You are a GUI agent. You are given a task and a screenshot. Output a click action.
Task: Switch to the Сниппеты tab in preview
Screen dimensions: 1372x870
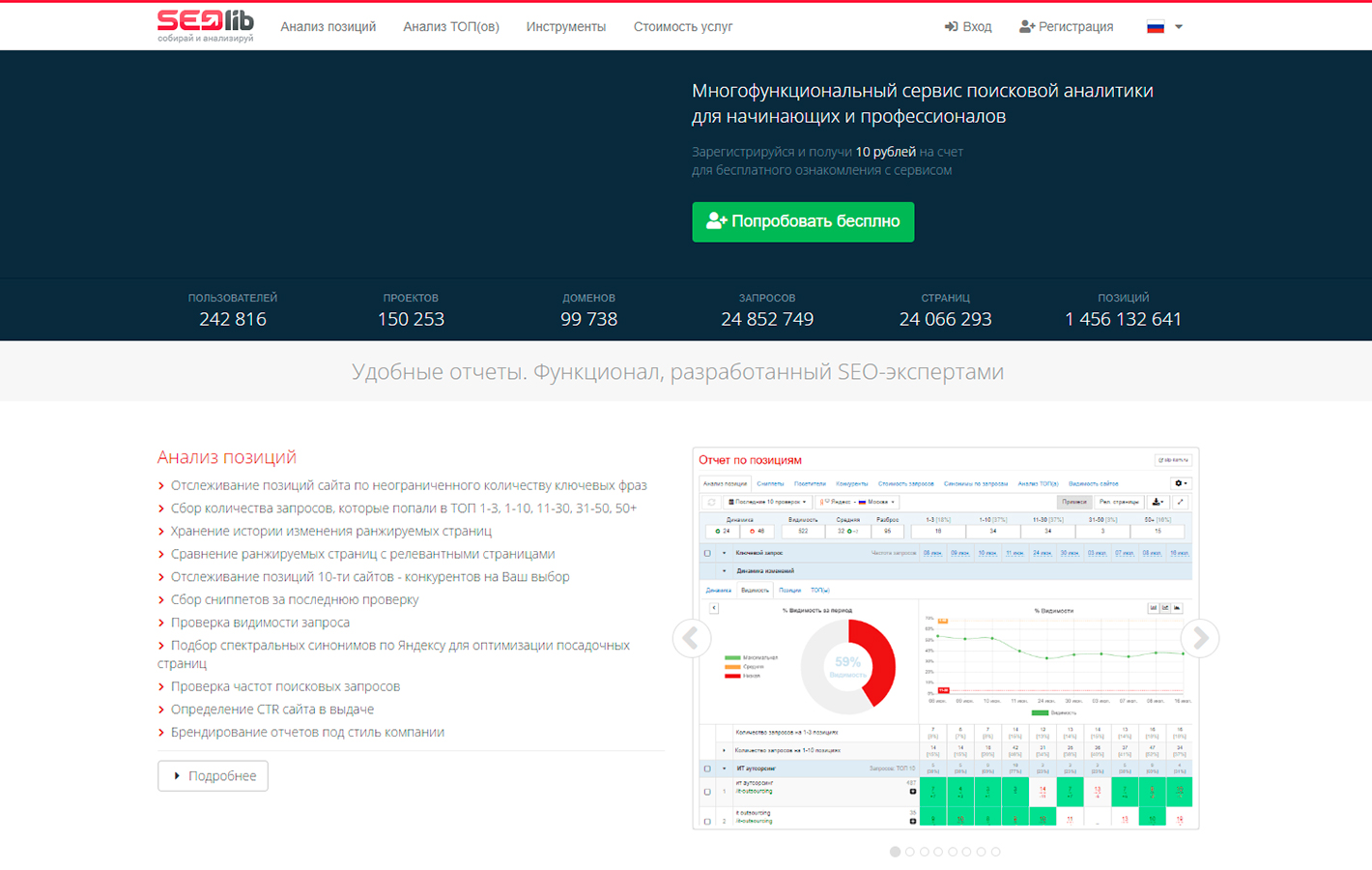770,483
